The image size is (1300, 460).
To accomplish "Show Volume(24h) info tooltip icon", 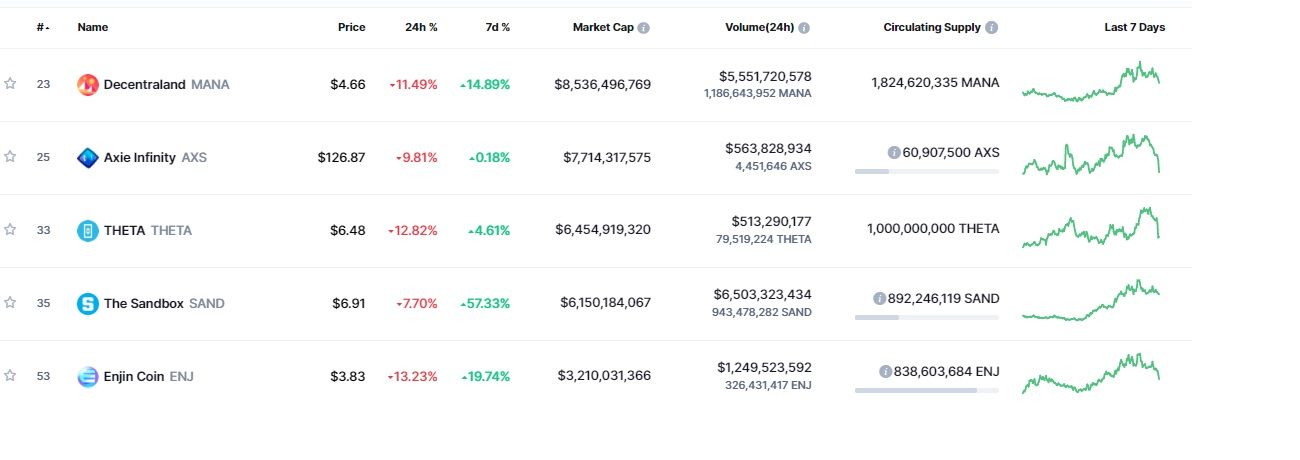I will coord(804,28).
